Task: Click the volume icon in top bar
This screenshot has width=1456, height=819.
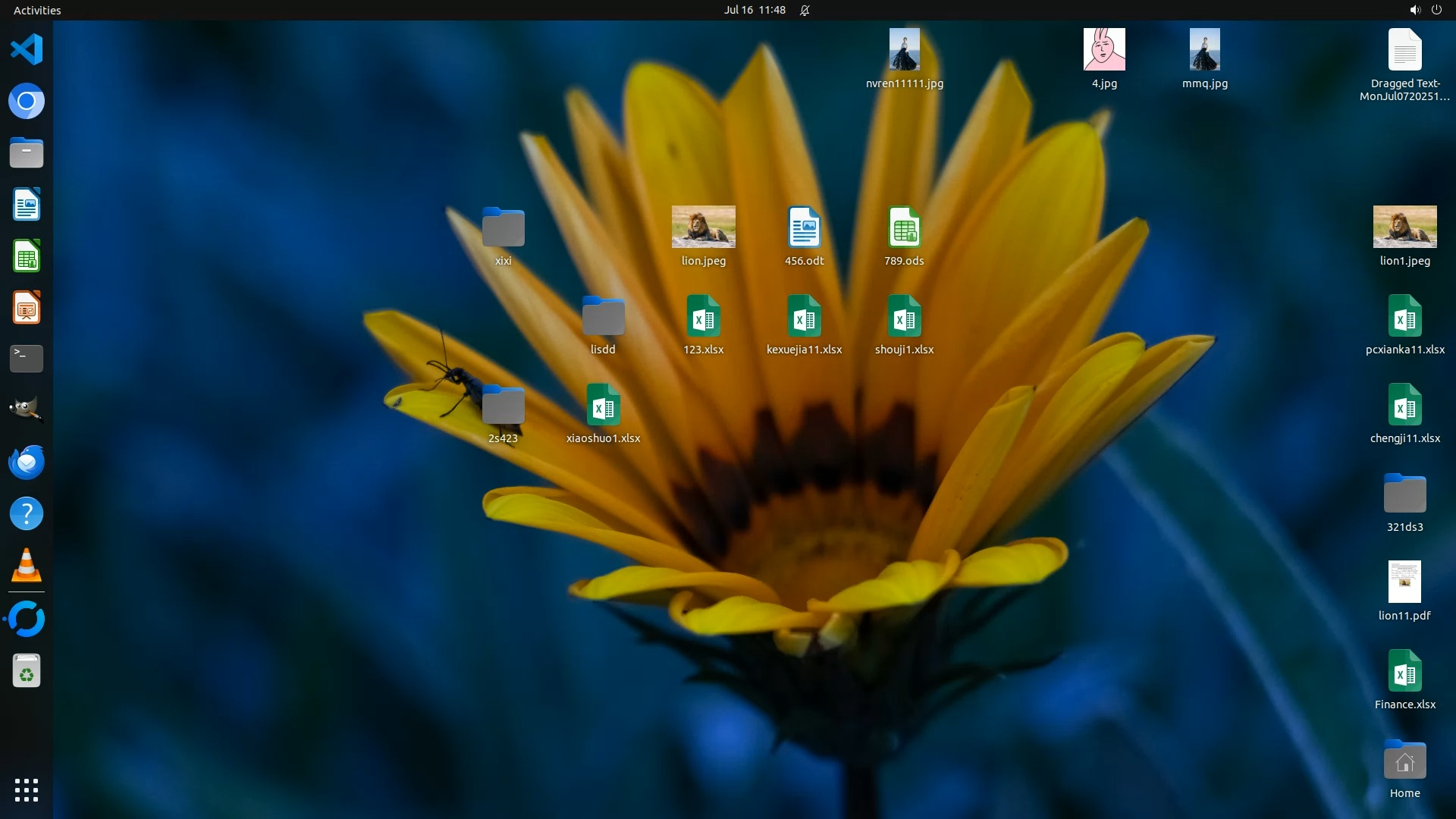Action: pos(1414,10)
